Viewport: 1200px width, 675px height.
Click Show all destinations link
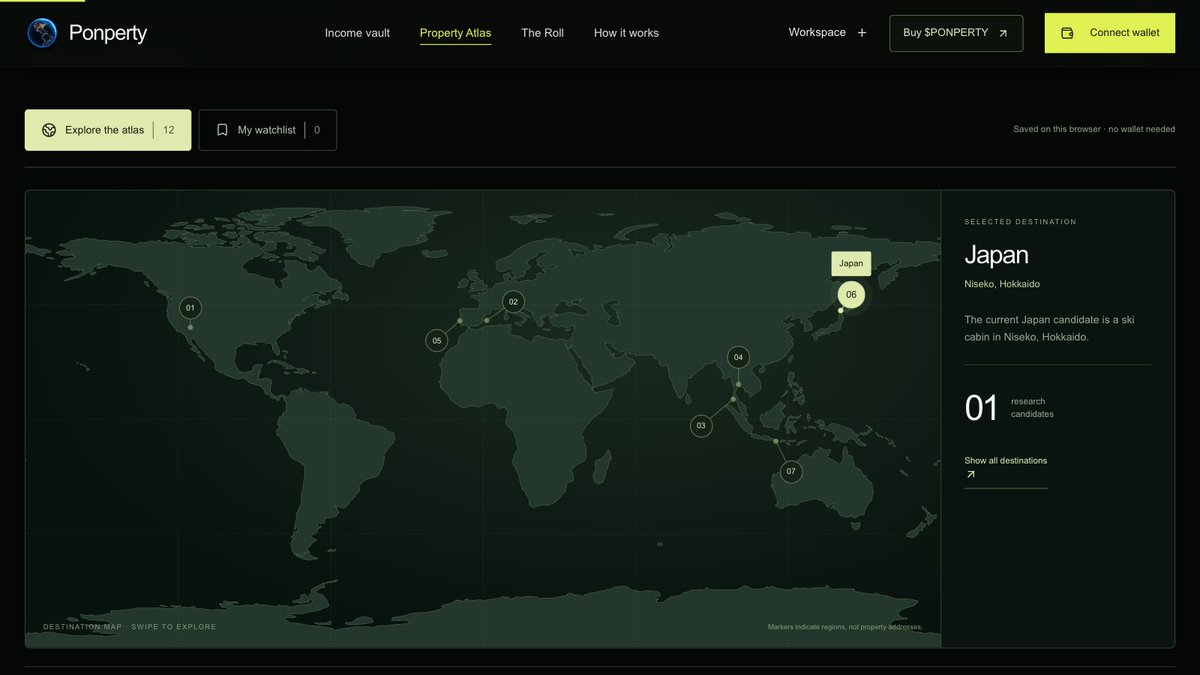click(1006, 461)
